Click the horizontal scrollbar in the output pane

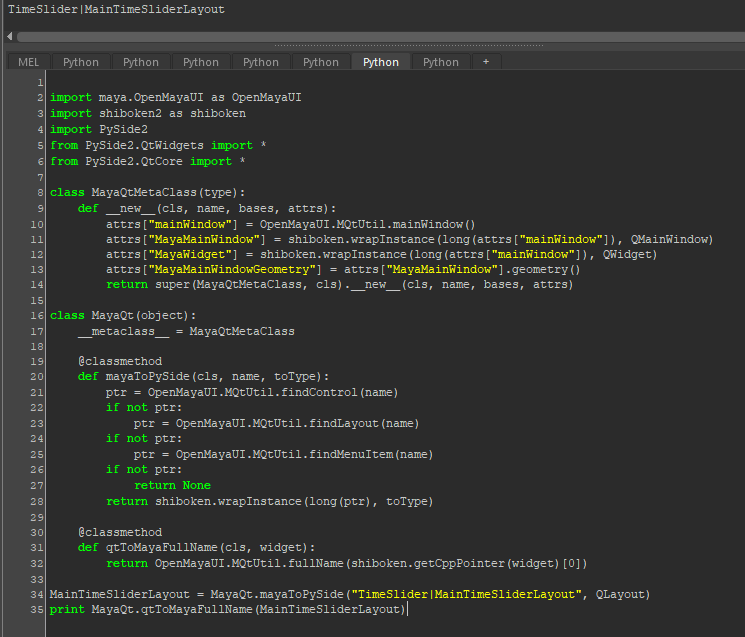pyautogui.click(x=380, y=36)
